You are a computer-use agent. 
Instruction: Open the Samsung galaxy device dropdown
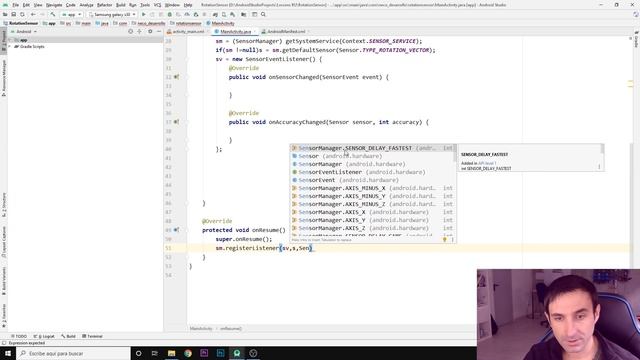pos(112,14)
